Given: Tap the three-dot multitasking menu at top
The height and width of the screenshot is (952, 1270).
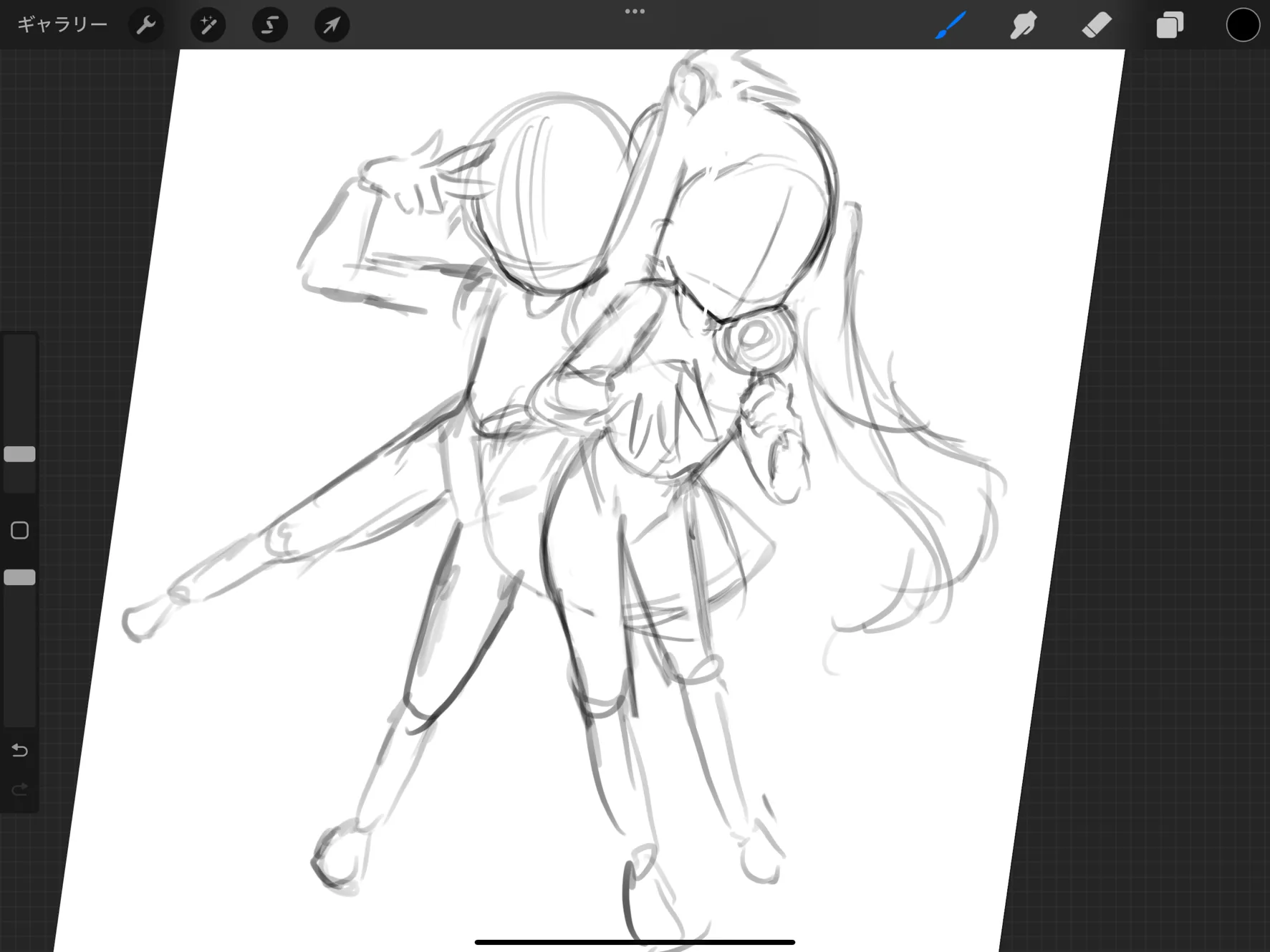Looking at the screenshot, I should 635,11.
